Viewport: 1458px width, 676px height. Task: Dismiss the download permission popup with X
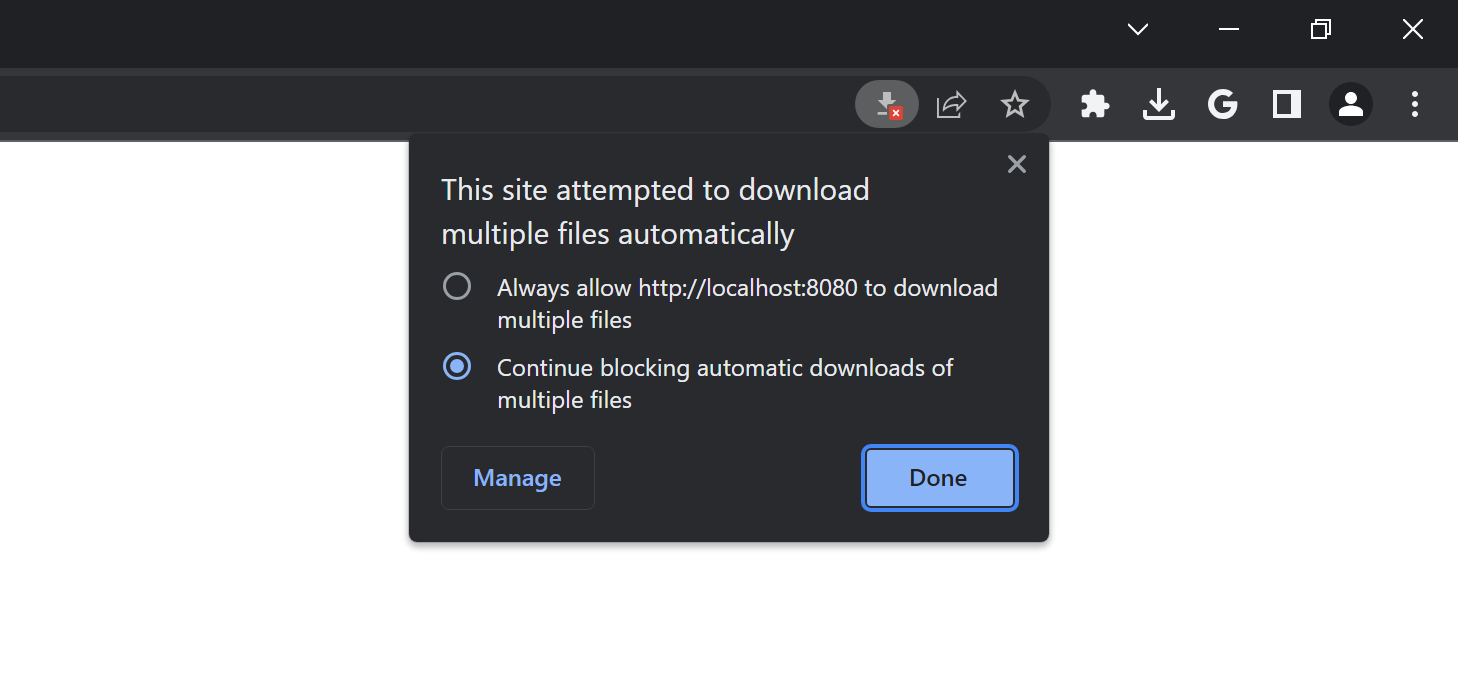(x=1016, y=163)
